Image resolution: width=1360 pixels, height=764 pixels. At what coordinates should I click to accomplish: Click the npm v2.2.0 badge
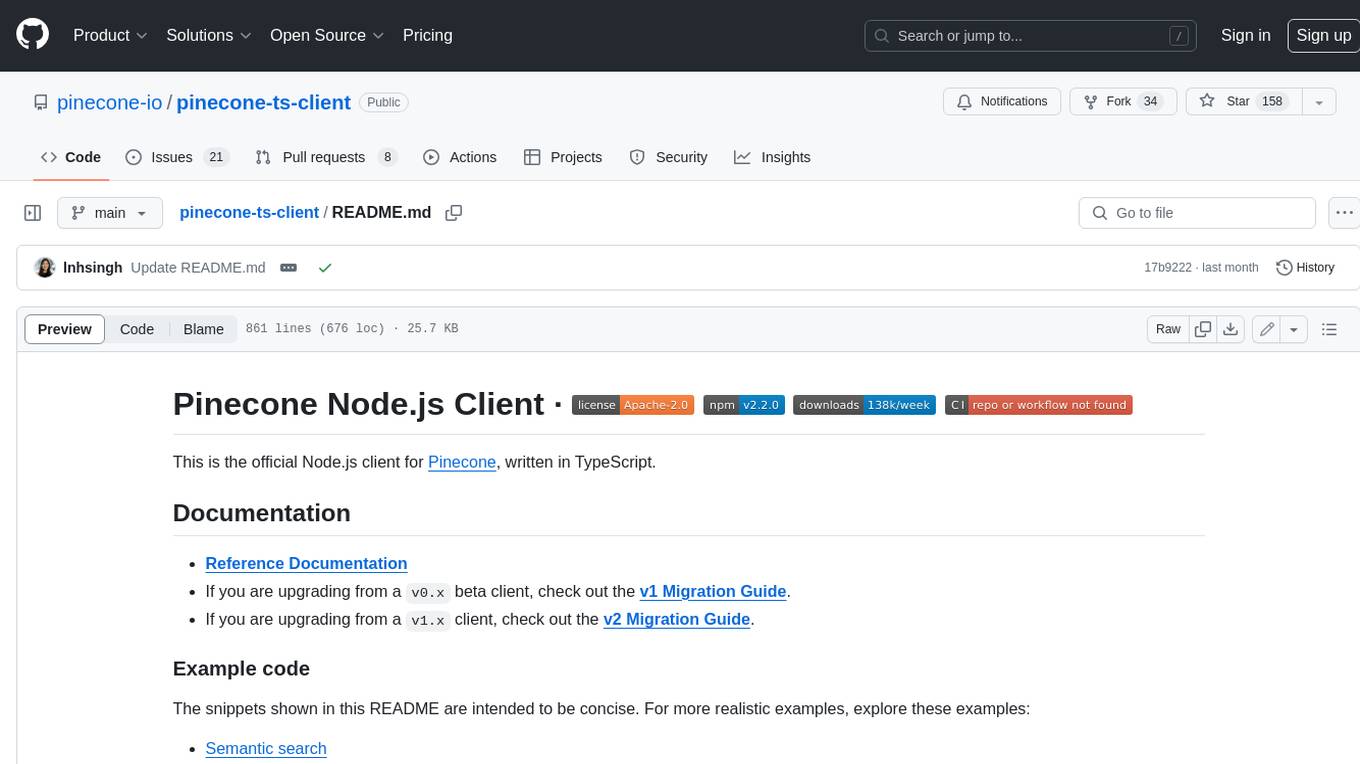743,405
